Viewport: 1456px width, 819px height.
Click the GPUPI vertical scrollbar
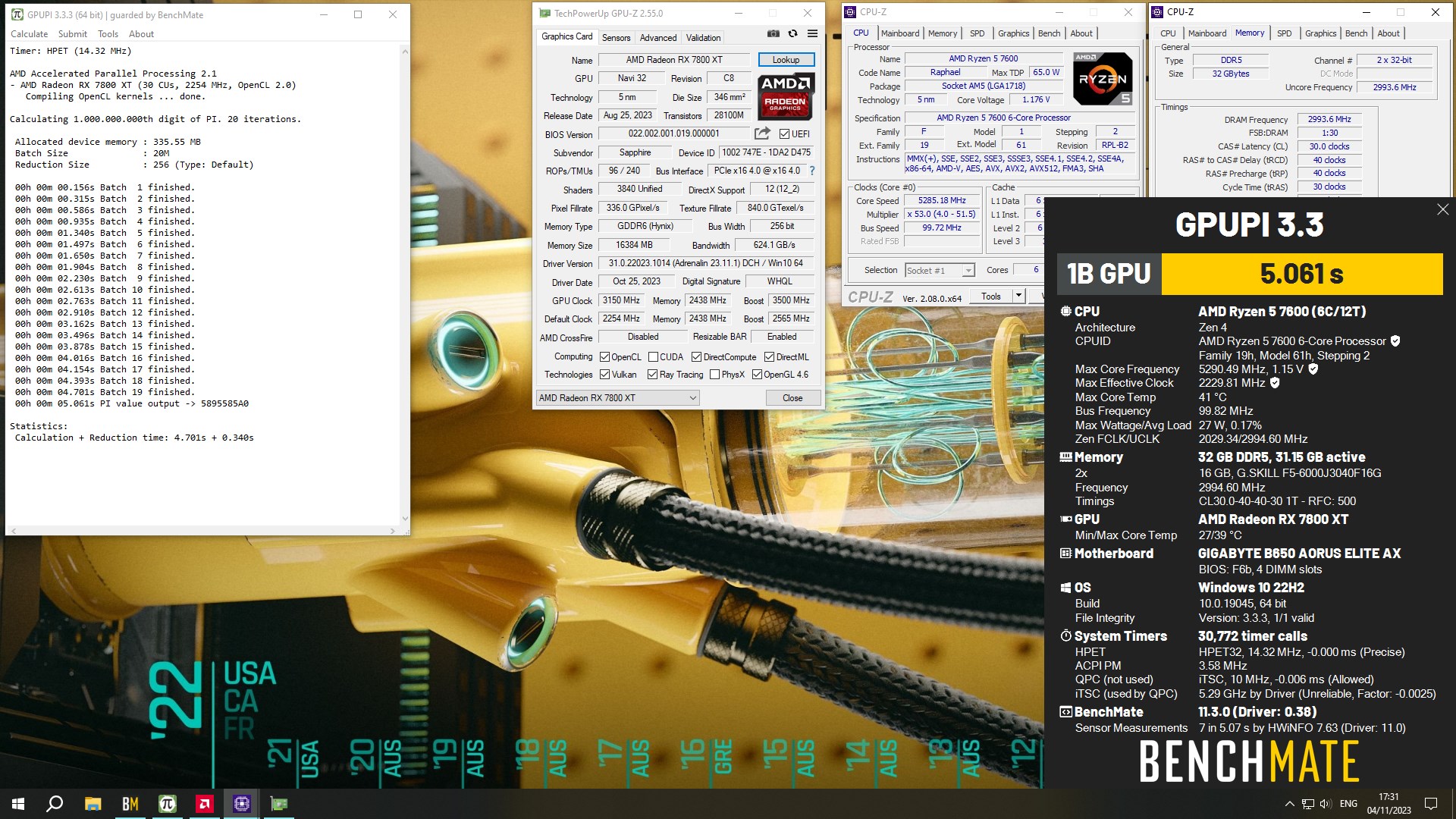click(404, 284)
